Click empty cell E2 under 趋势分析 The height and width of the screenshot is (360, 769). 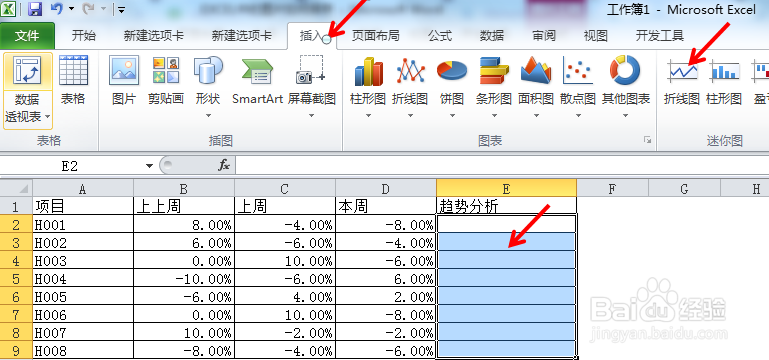[506, 224]
